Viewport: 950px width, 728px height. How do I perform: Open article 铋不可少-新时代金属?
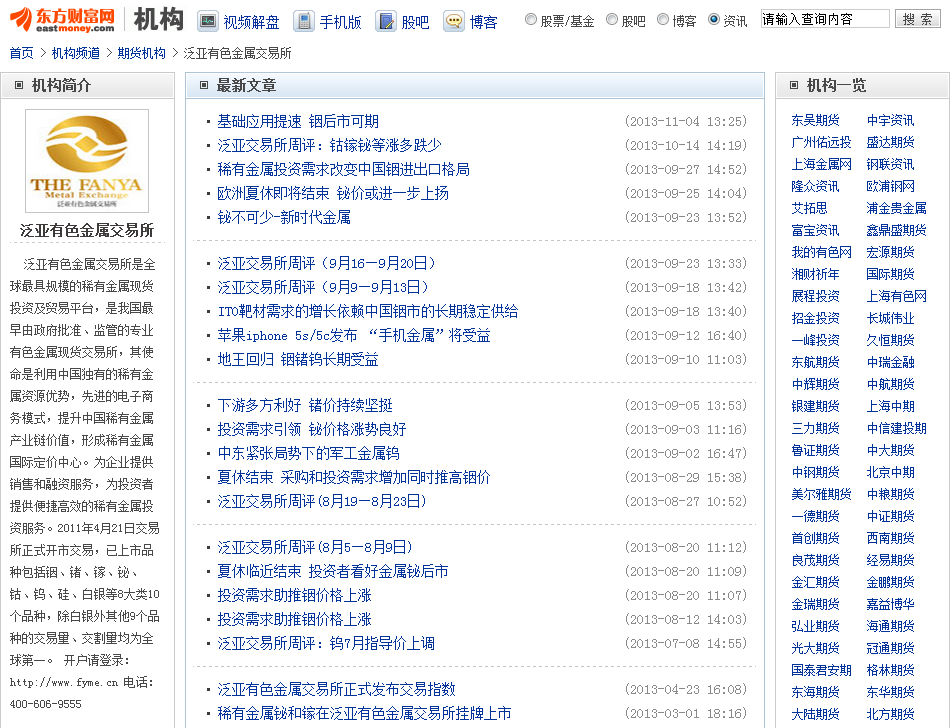(x=284, y=217)
